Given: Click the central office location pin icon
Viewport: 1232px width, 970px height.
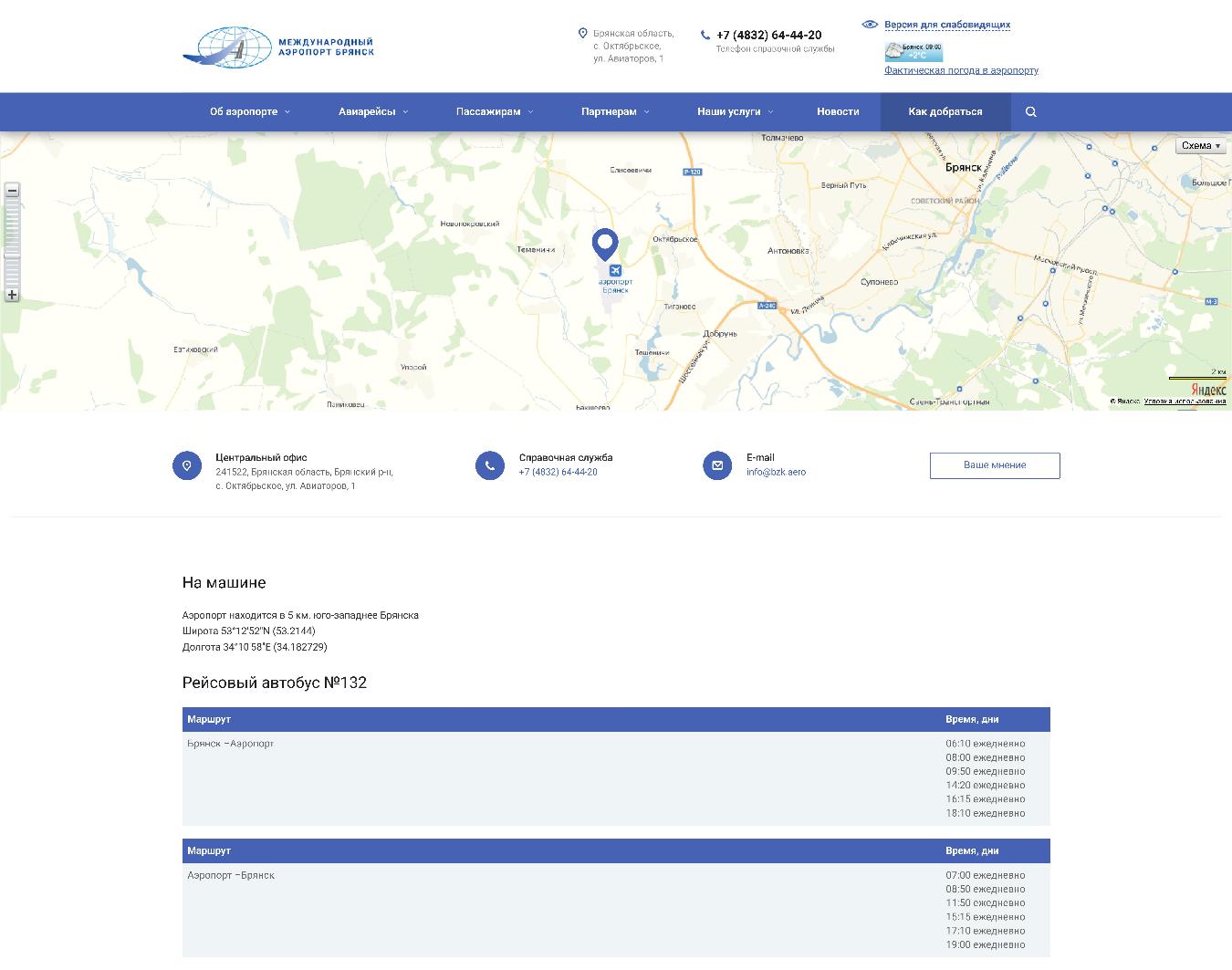Looking at the screenshot, I should (x=187, y=465).
